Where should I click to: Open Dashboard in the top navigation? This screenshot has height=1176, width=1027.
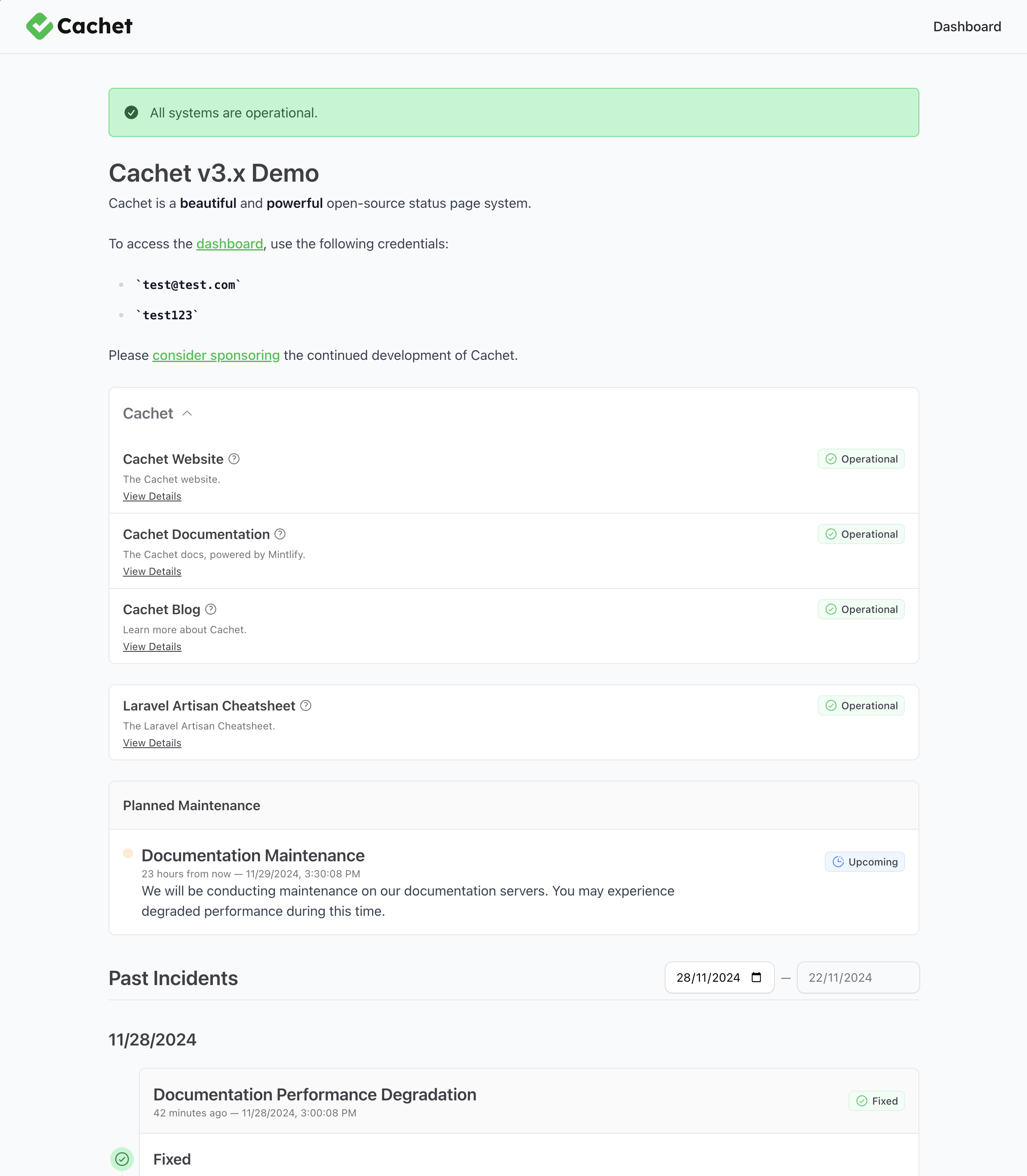pyautogui.click(x=967, y=26)
